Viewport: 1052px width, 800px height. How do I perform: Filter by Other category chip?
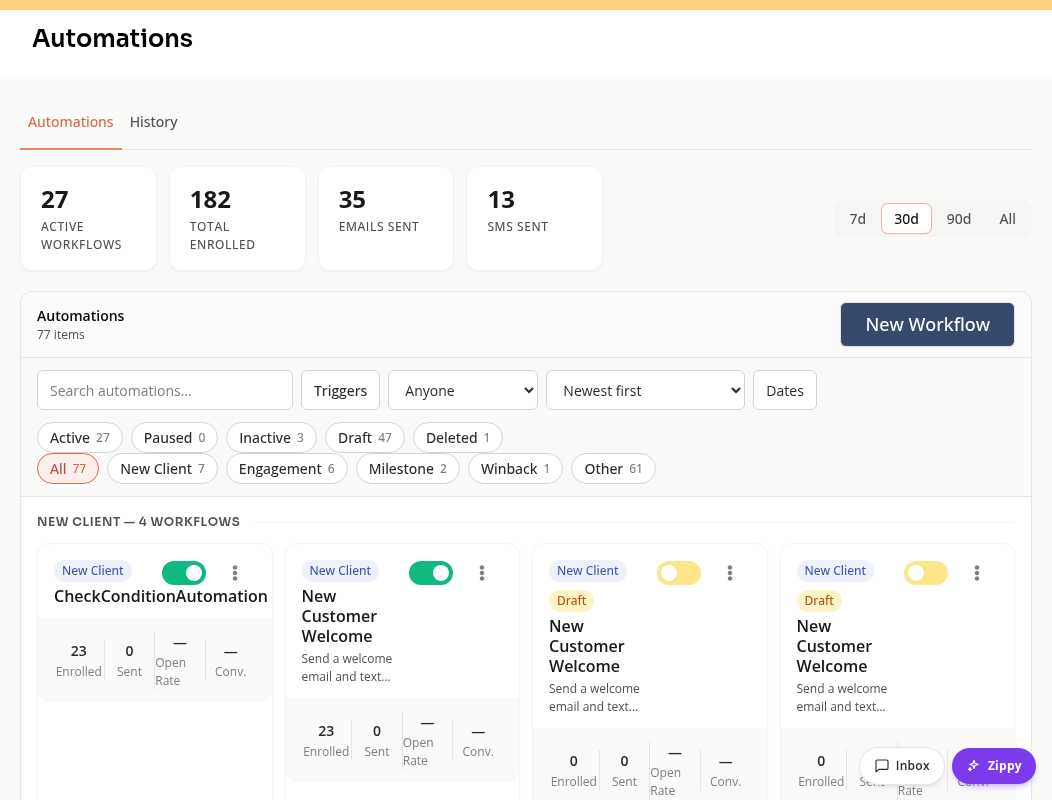(x=613, y=468)
